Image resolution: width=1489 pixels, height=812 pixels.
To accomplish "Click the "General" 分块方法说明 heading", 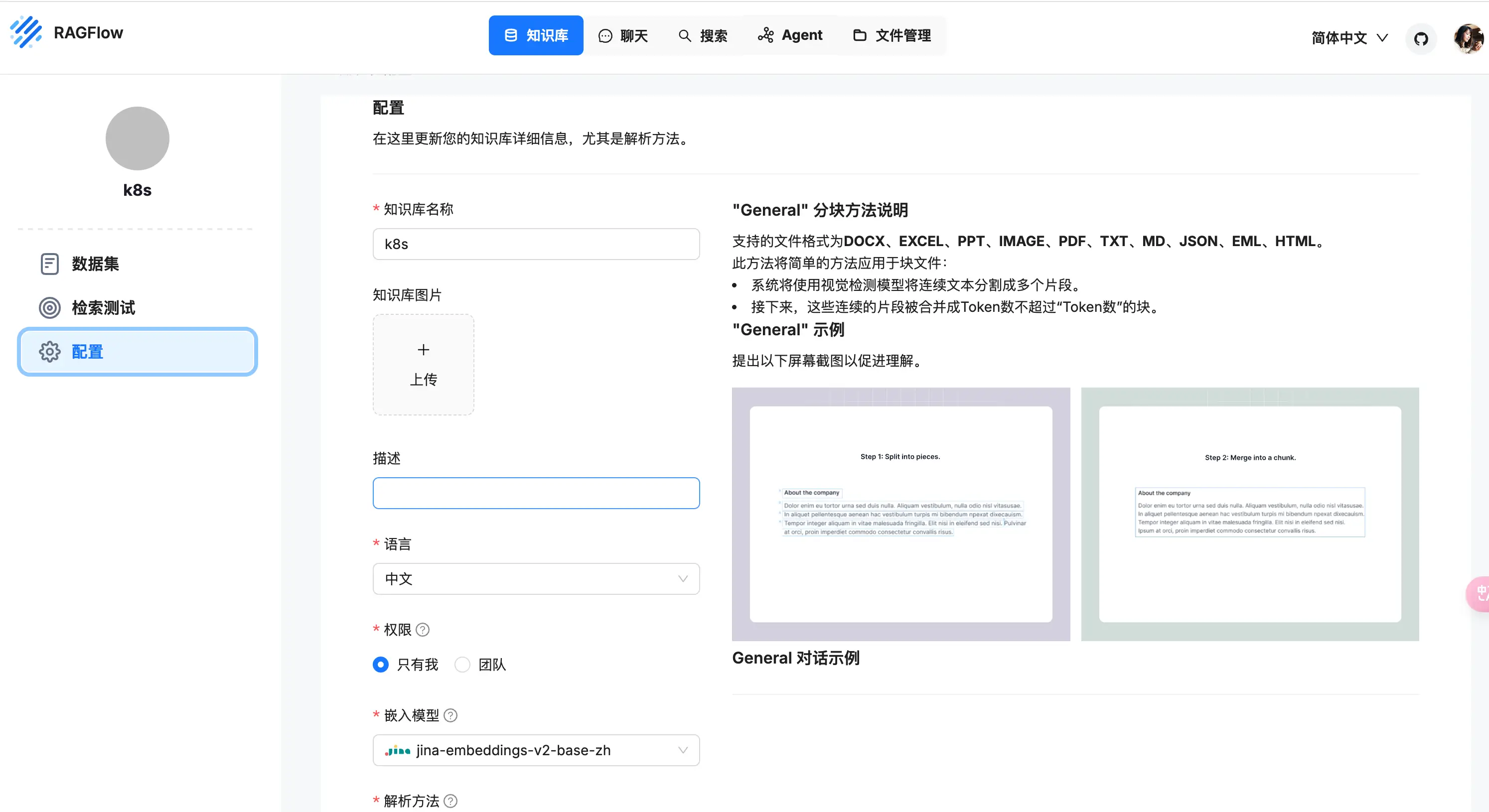I will [x=820, y=210].
